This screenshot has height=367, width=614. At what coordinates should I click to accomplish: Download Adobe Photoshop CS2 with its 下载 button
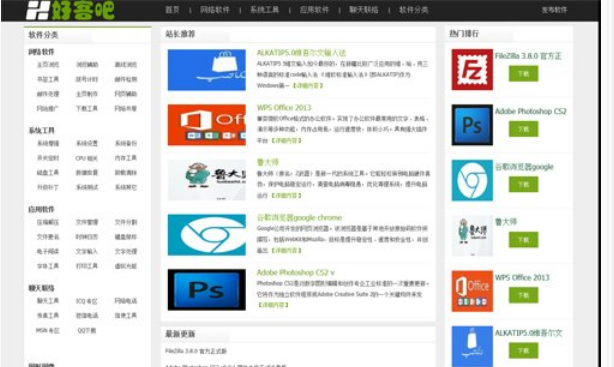(523, 129)
